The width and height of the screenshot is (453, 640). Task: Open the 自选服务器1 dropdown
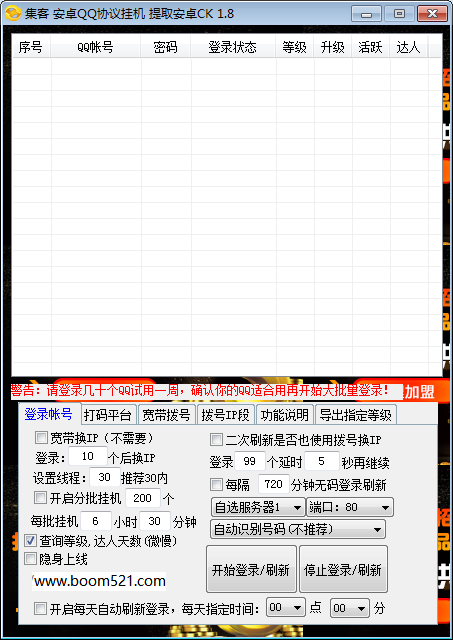pyautogui.click(x=258, y=507)
